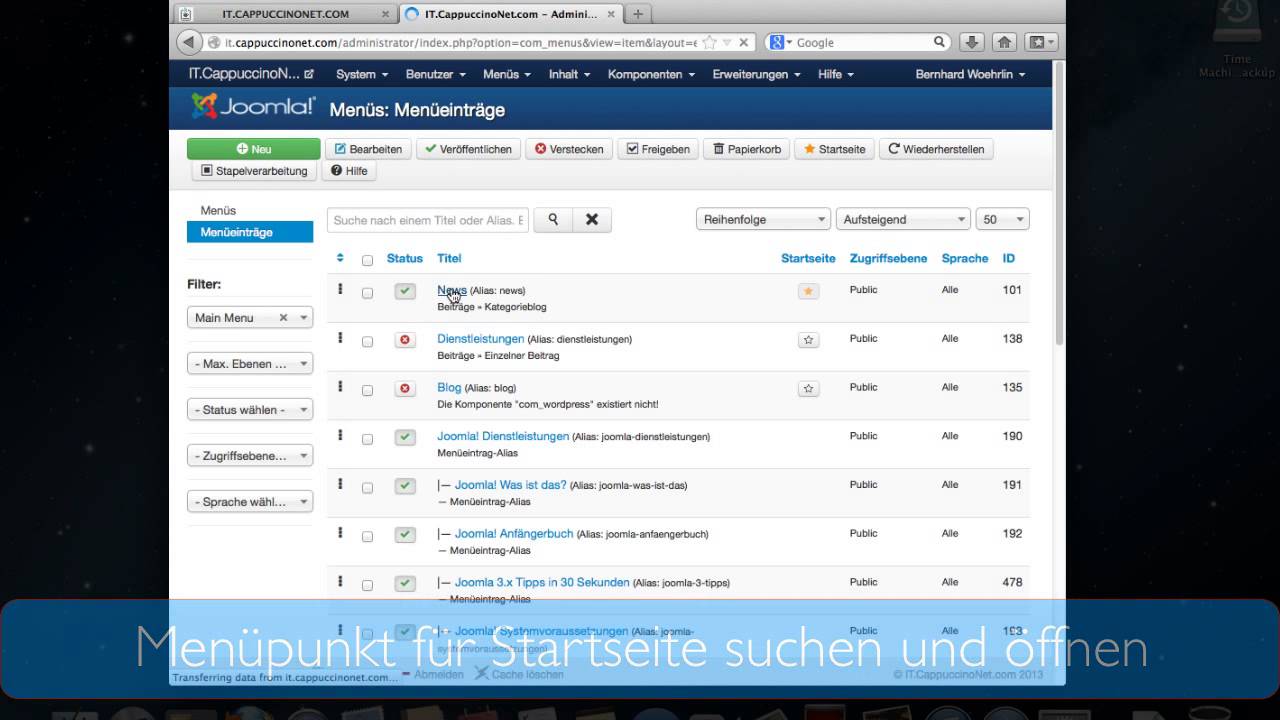This screenshot has height=720, width=1280.
Task: Open the 50 items-per-page dropdown
Action: coord(1003,220)
